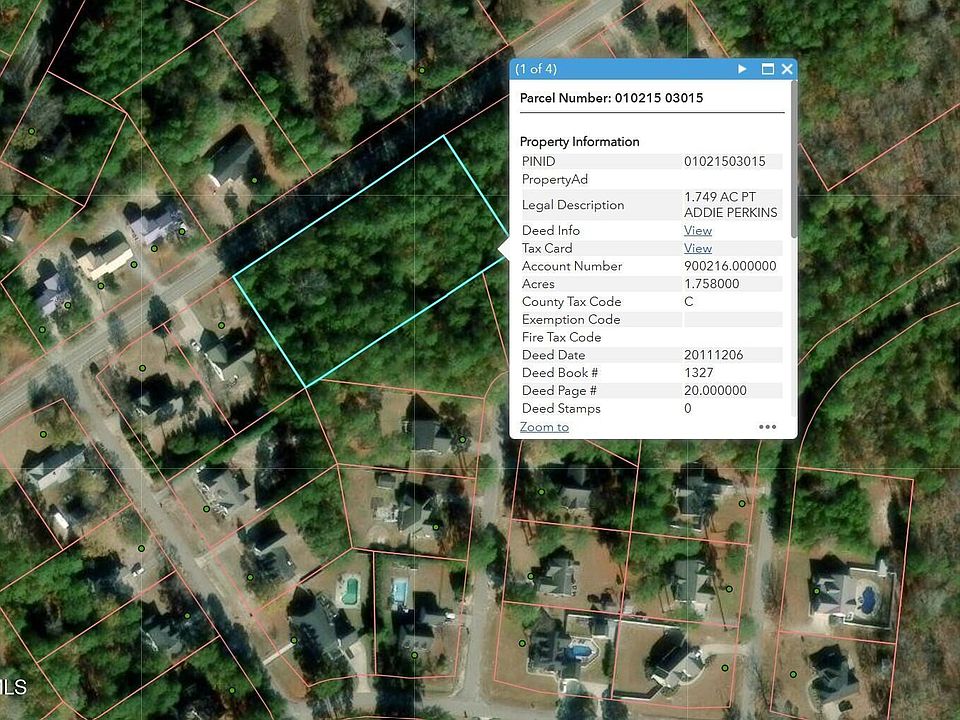Viewport: 960px width, 720px height.
Task: Click the Account Number value 900216.000000
Action: 730,266
